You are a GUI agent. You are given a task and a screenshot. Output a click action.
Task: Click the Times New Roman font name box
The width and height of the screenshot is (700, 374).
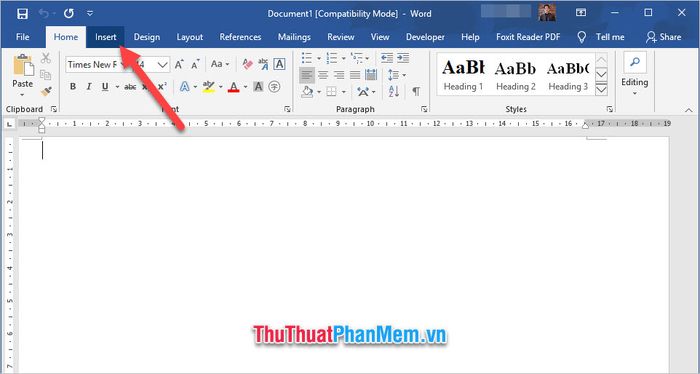pos(93,65)
